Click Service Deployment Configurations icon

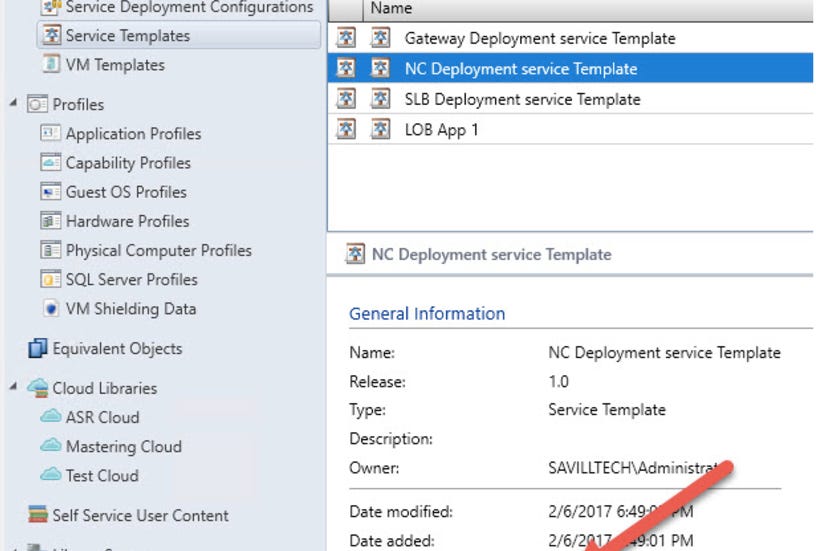pyautogui.click(x=52, y=7)
